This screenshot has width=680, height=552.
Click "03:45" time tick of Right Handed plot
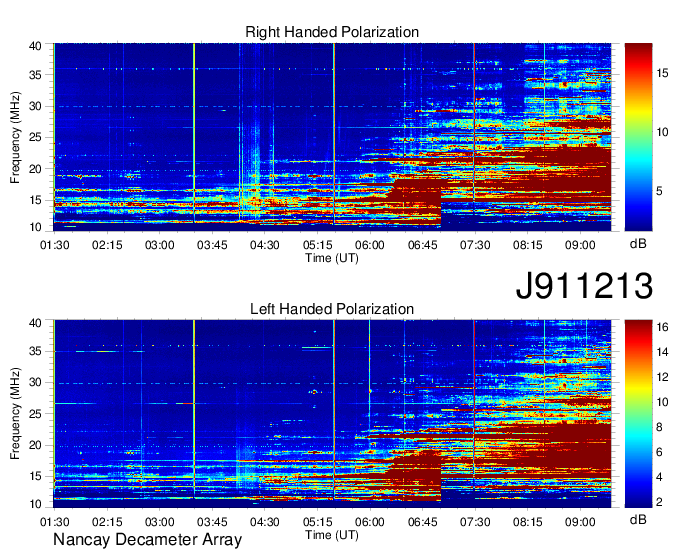(212, 245)
